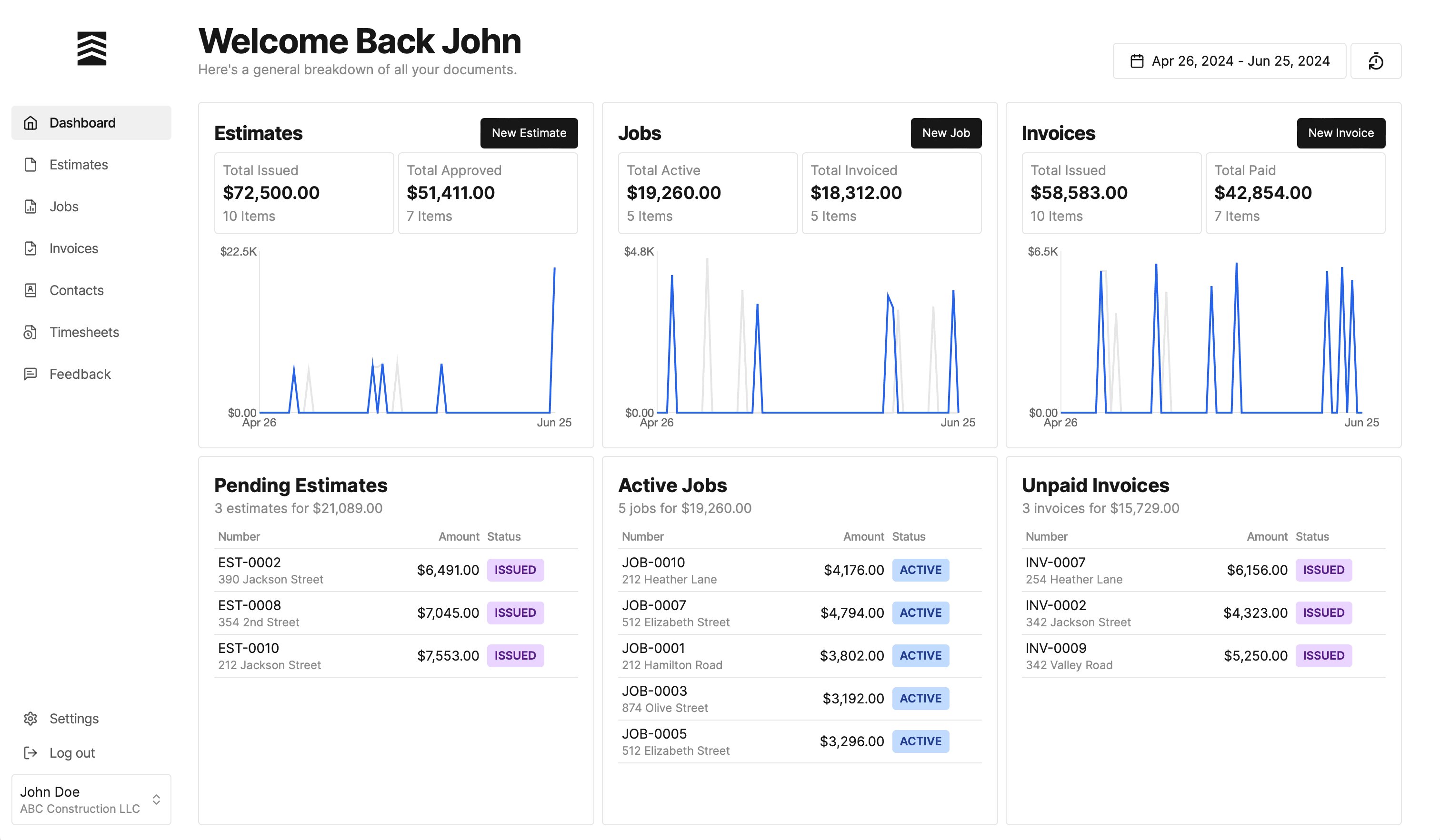Click ACTIVE badge for JOB-0005

pyautogui.click(x=920, y=741)
